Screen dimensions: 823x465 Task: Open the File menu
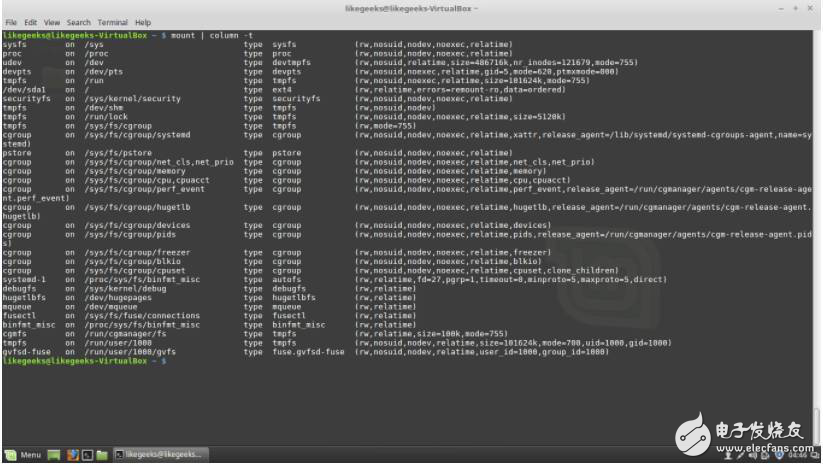11,23
